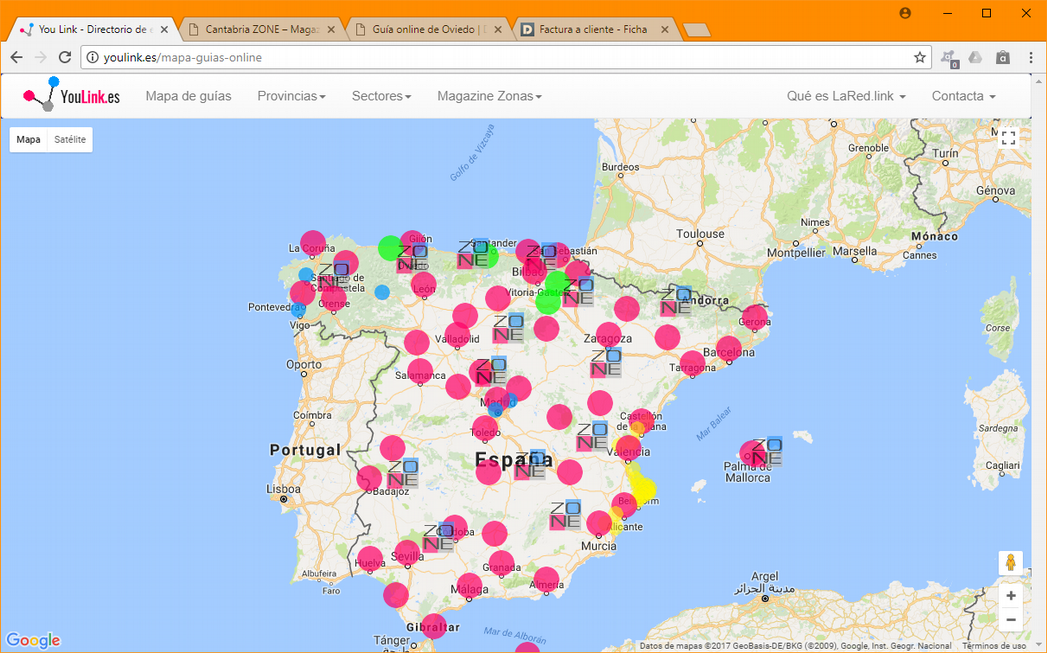Click the pink marker at Almería

(546, 580)
